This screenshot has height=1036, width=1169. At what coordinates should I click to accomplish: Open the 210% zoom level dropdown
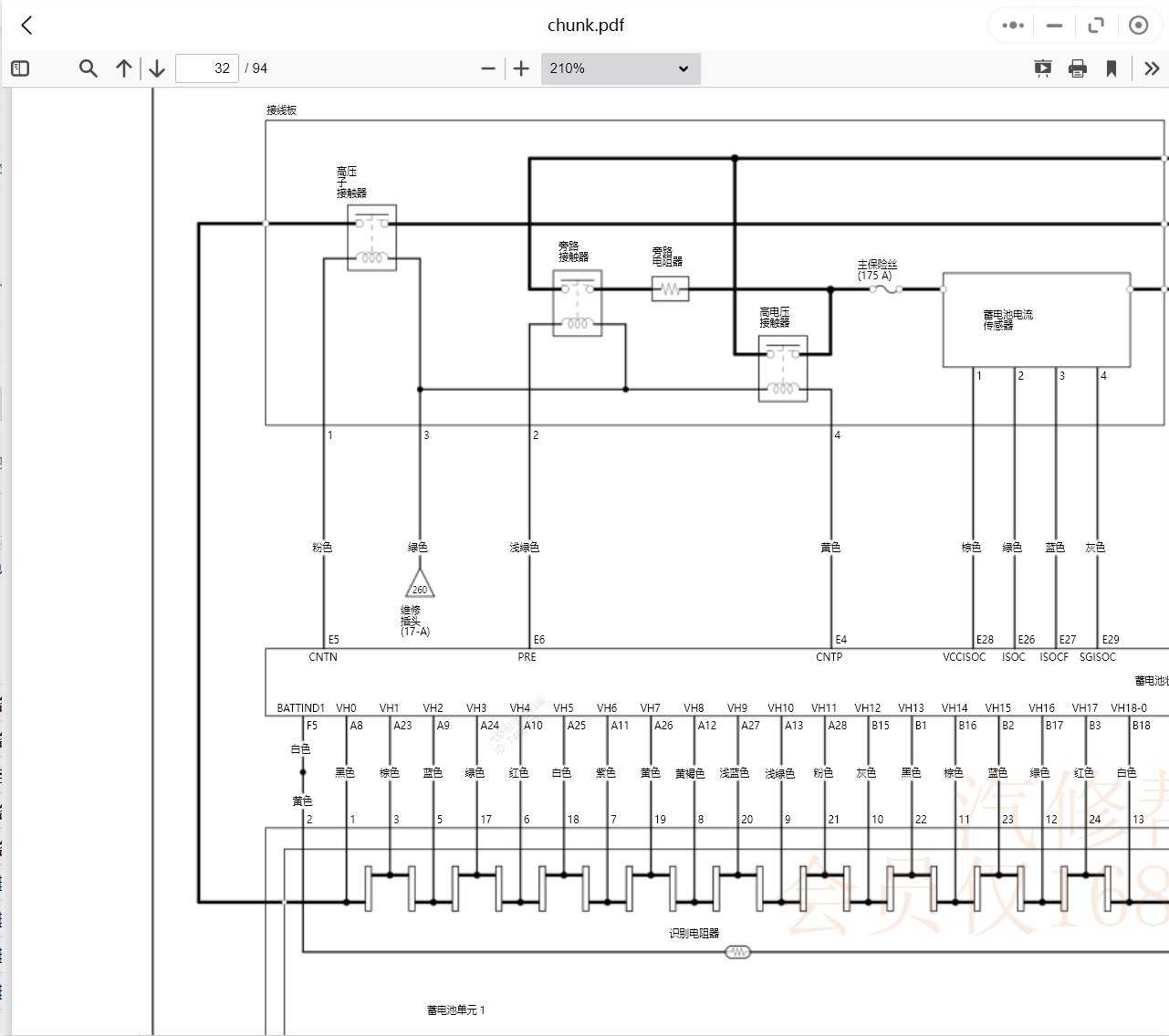tap(621, 68)
